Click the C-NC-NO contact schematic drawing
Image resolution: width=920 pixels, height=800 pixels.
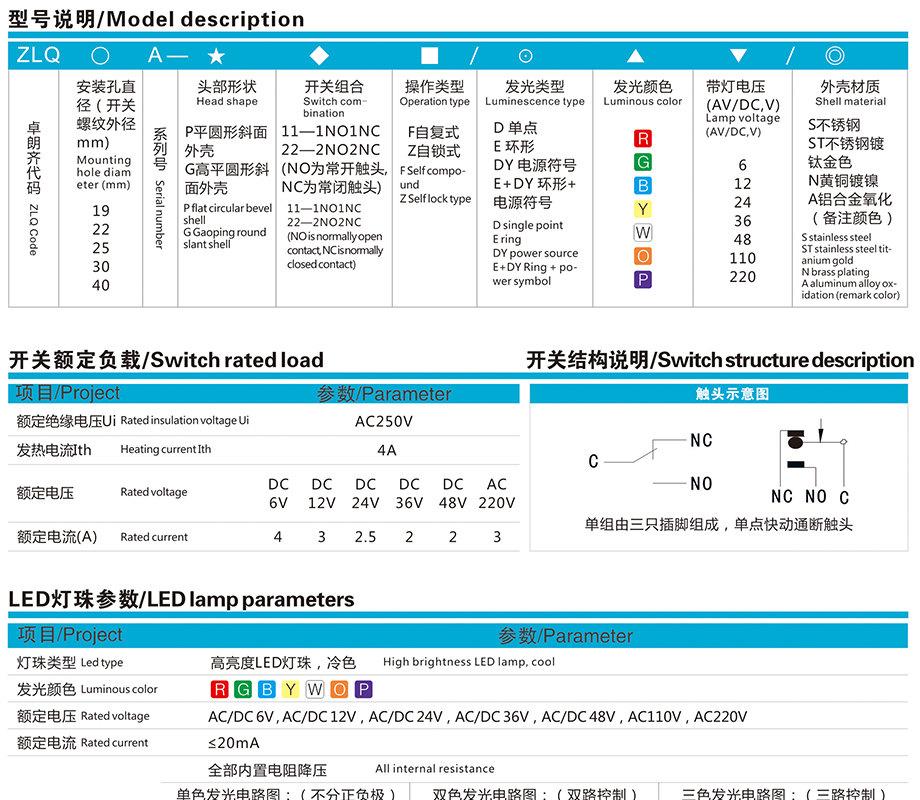[651, 462]
